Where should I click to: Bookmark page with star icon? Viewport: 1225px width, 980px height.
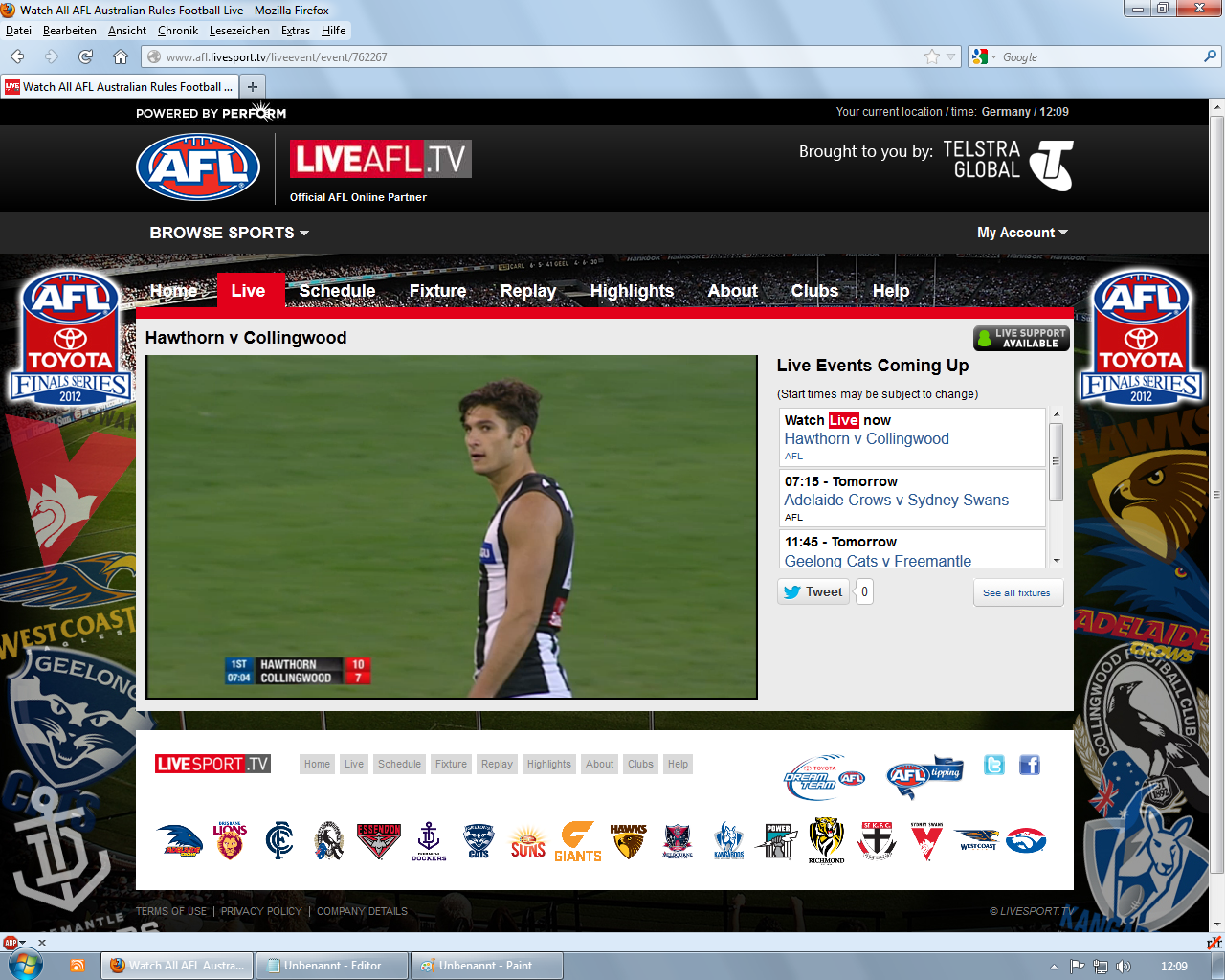click(932, 57)
